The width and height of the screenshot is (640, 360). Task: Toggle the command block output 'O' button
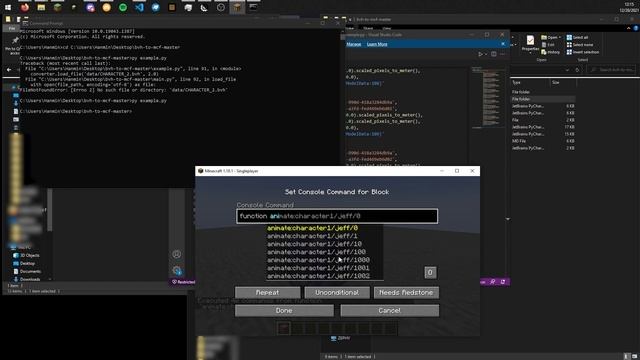(x=430, y=273)
